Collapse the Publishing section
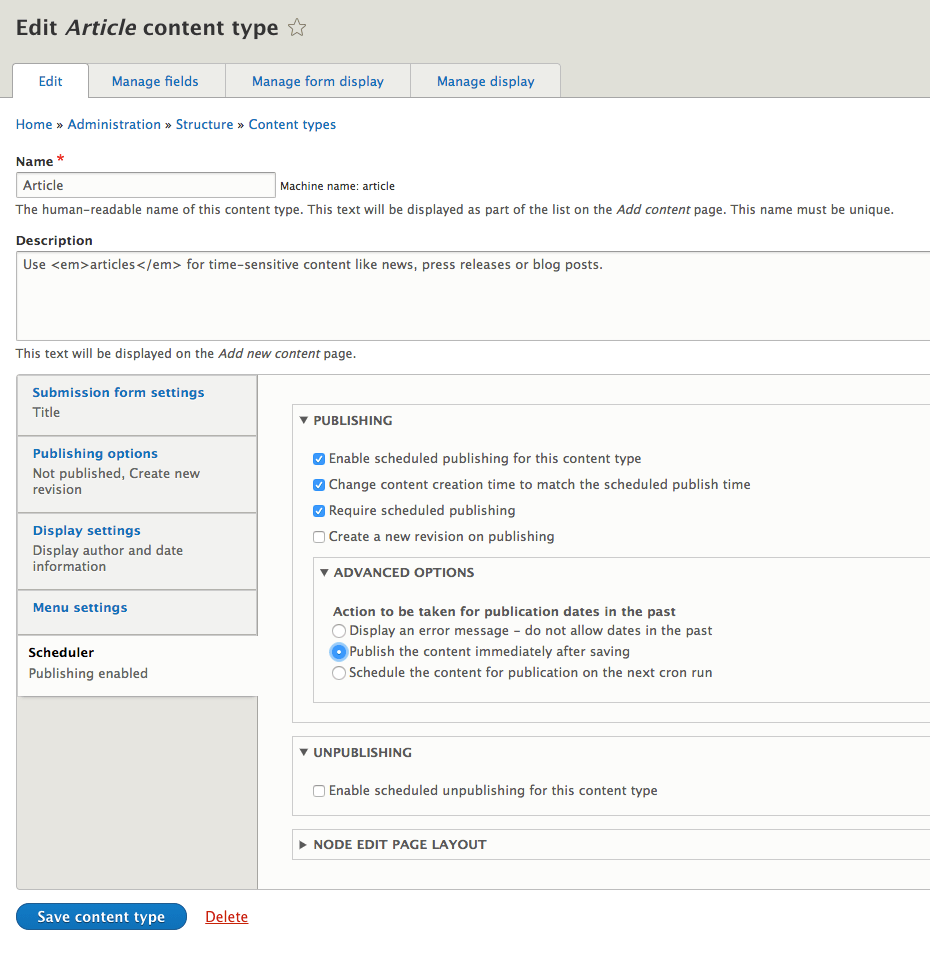Viewport: 930px width, 959px height. pos(352,421)
